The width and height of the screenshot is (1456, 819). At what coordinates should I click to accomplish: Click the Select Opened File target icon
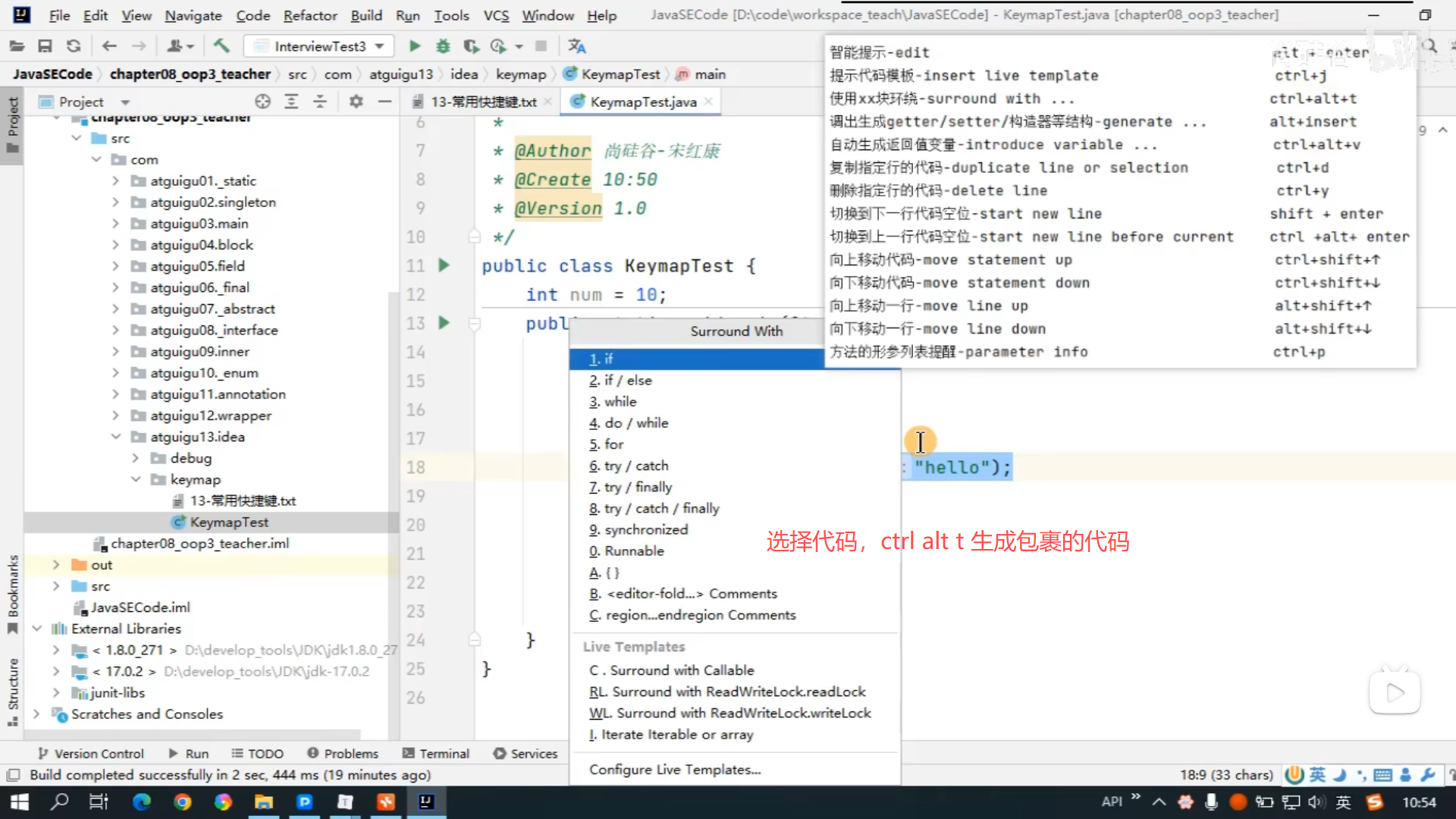262,102
